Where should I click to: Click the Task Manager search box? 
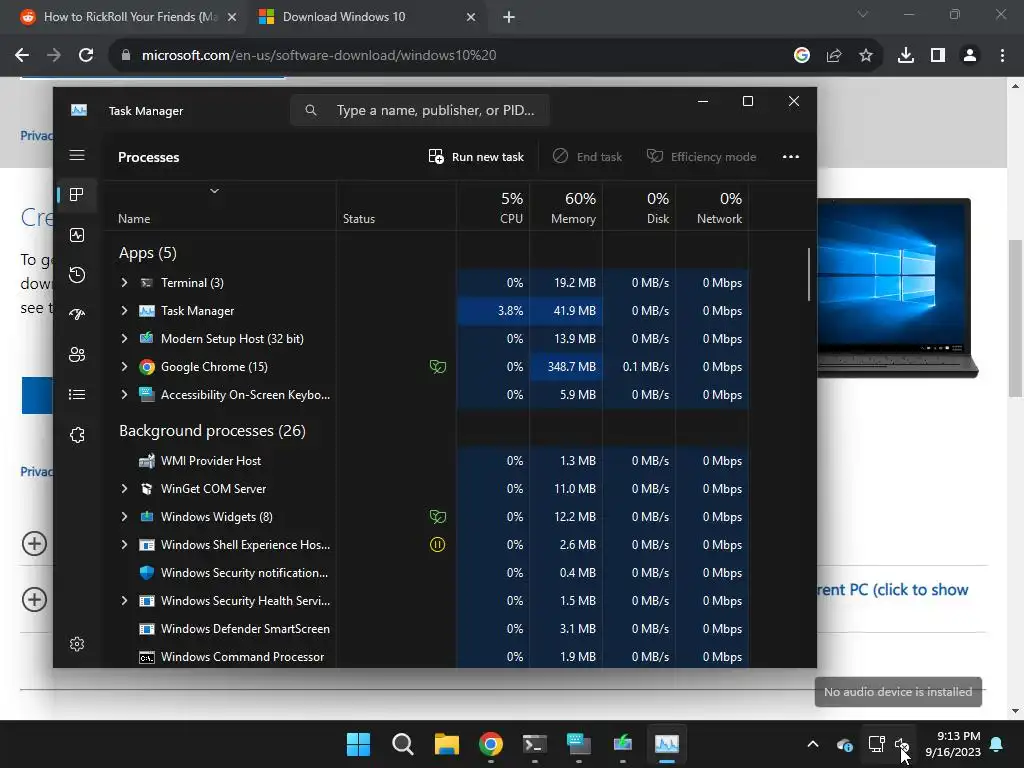coord(420,110)
